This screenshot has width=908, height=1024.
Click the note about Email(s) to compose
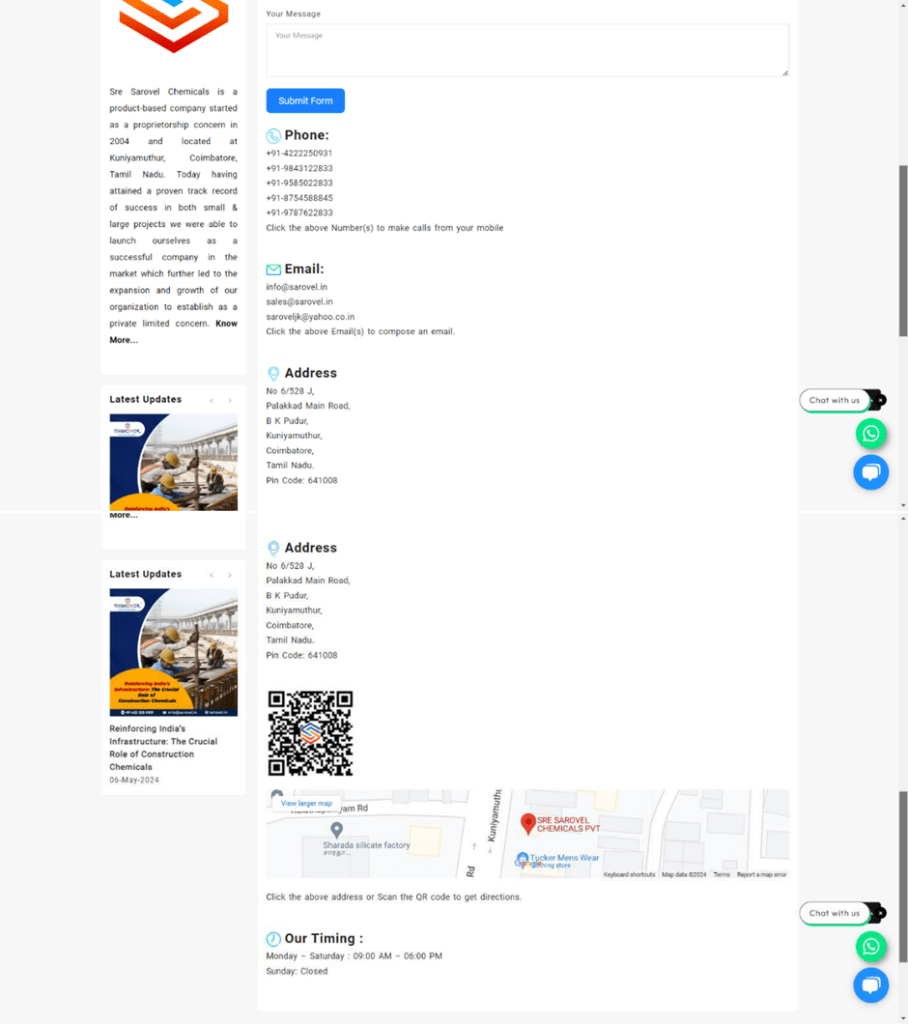pos(360,332)
